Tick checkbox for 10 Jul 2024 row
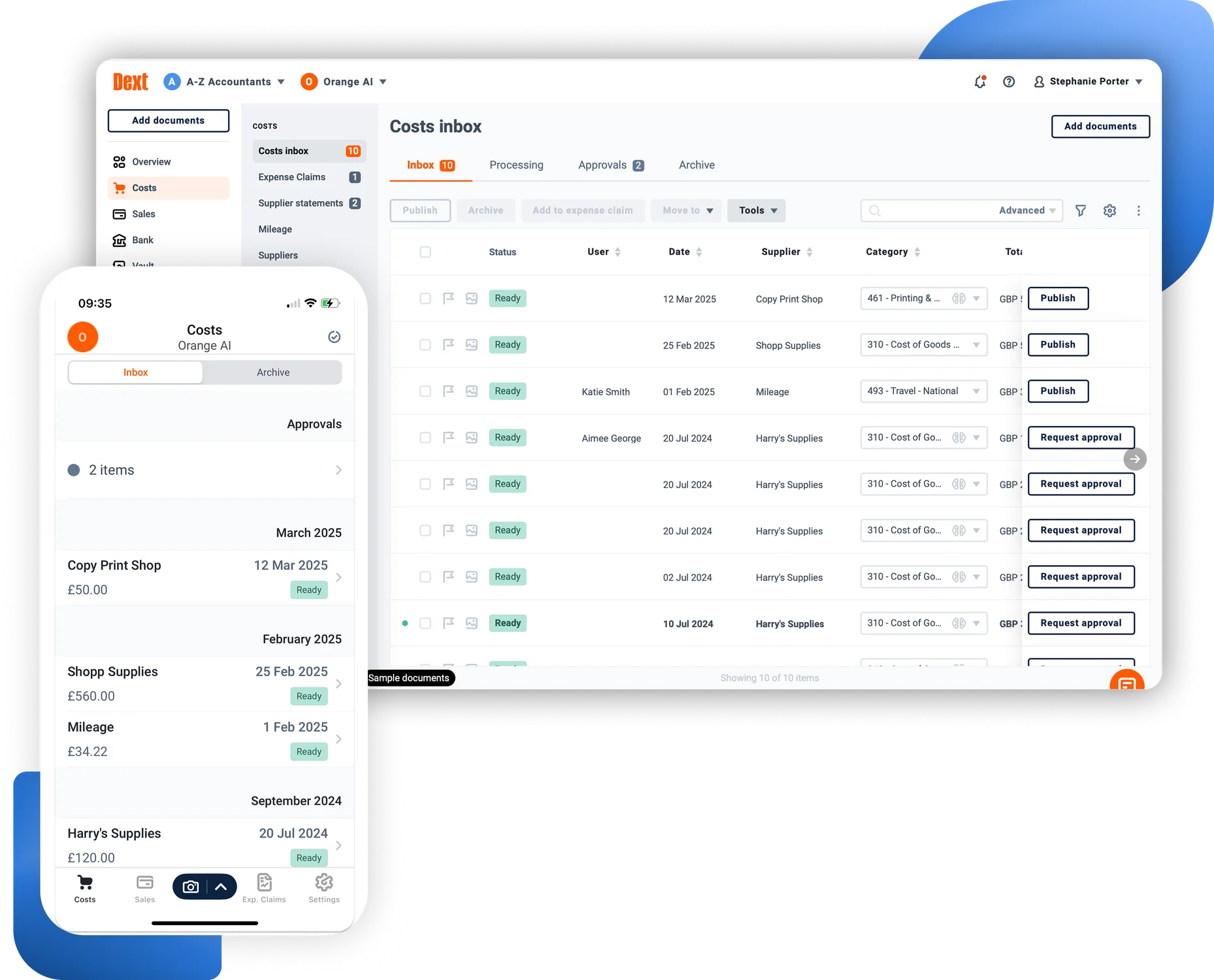The height and width of the screenshot is (980, 1214). [425, 623]
